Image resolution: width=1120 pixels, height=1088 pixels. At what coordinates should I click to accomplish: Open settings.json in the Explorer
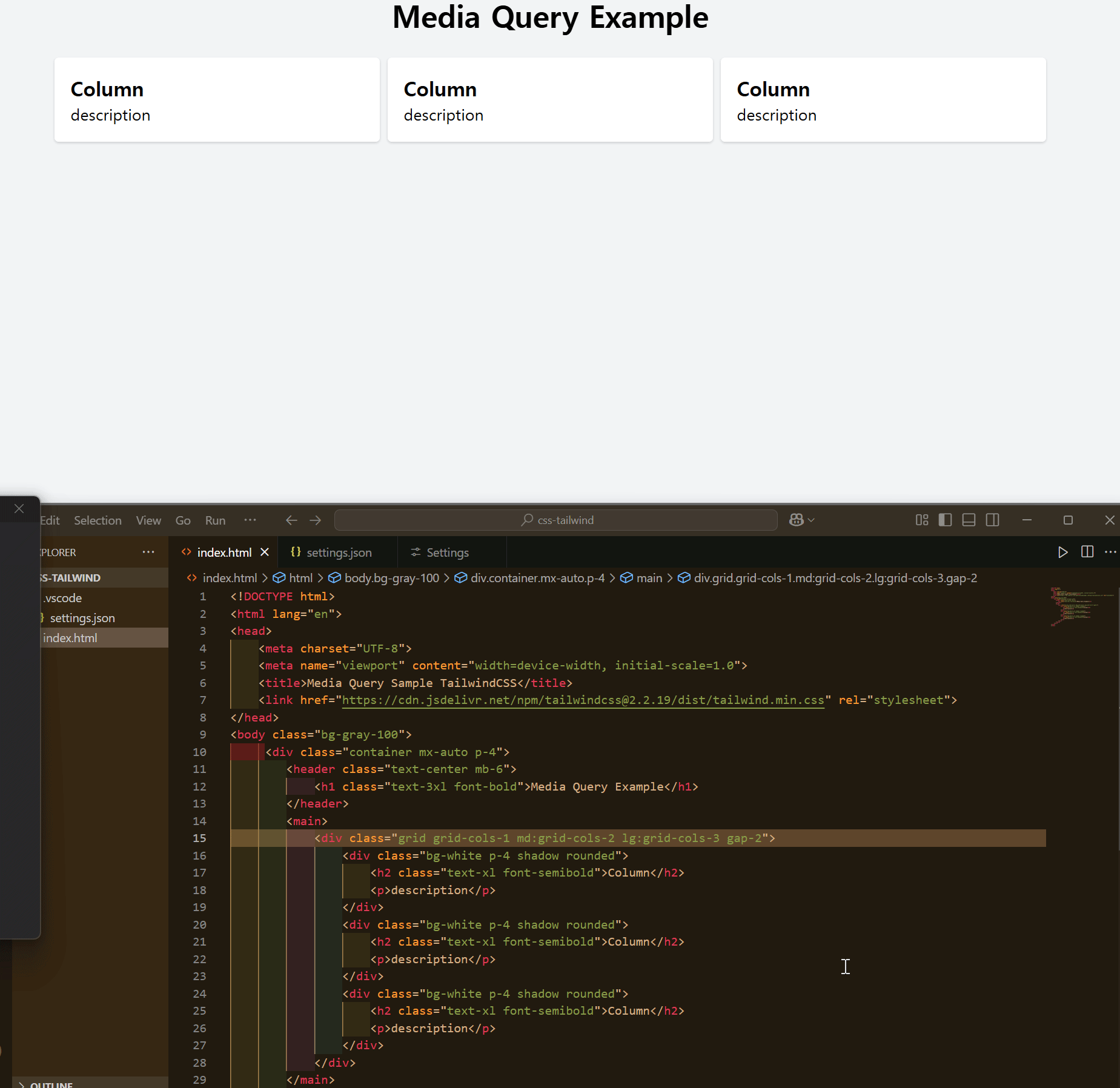pos(104,618)
